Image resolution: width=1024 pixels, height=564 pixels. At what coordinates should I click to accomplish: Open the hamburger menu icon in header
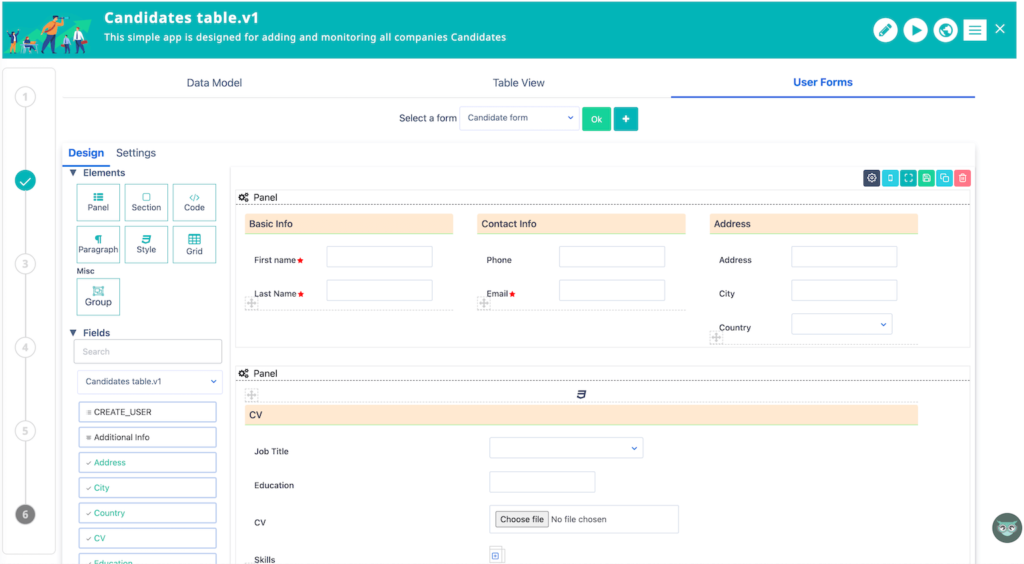pos(974,30)
